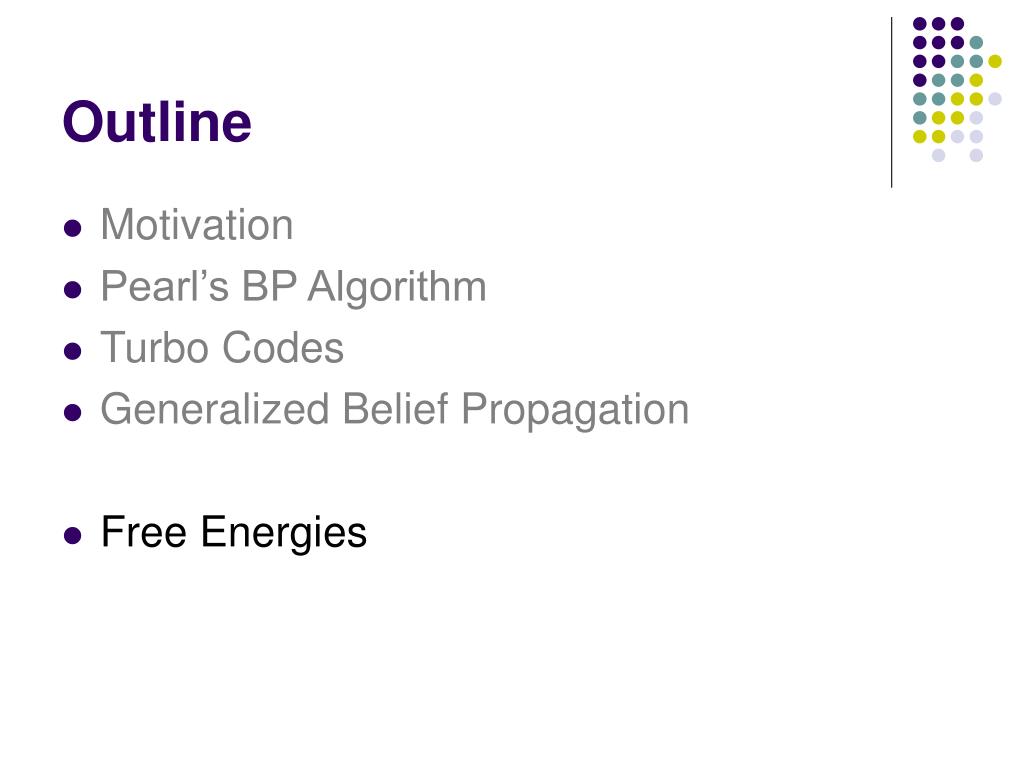Click the top-left purple dot in the grid

click(920, 24)
